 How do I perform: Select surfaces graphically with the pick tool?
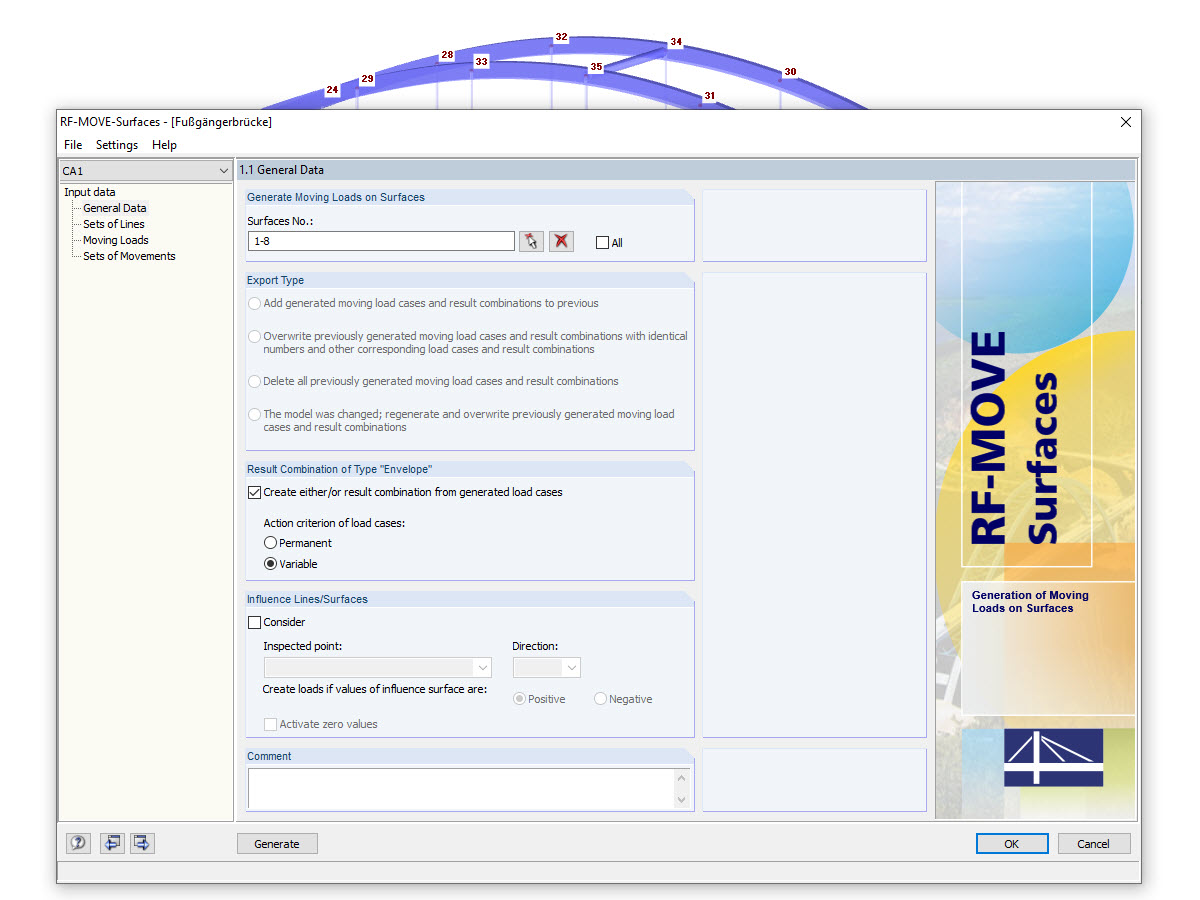[x=531, y=241]
